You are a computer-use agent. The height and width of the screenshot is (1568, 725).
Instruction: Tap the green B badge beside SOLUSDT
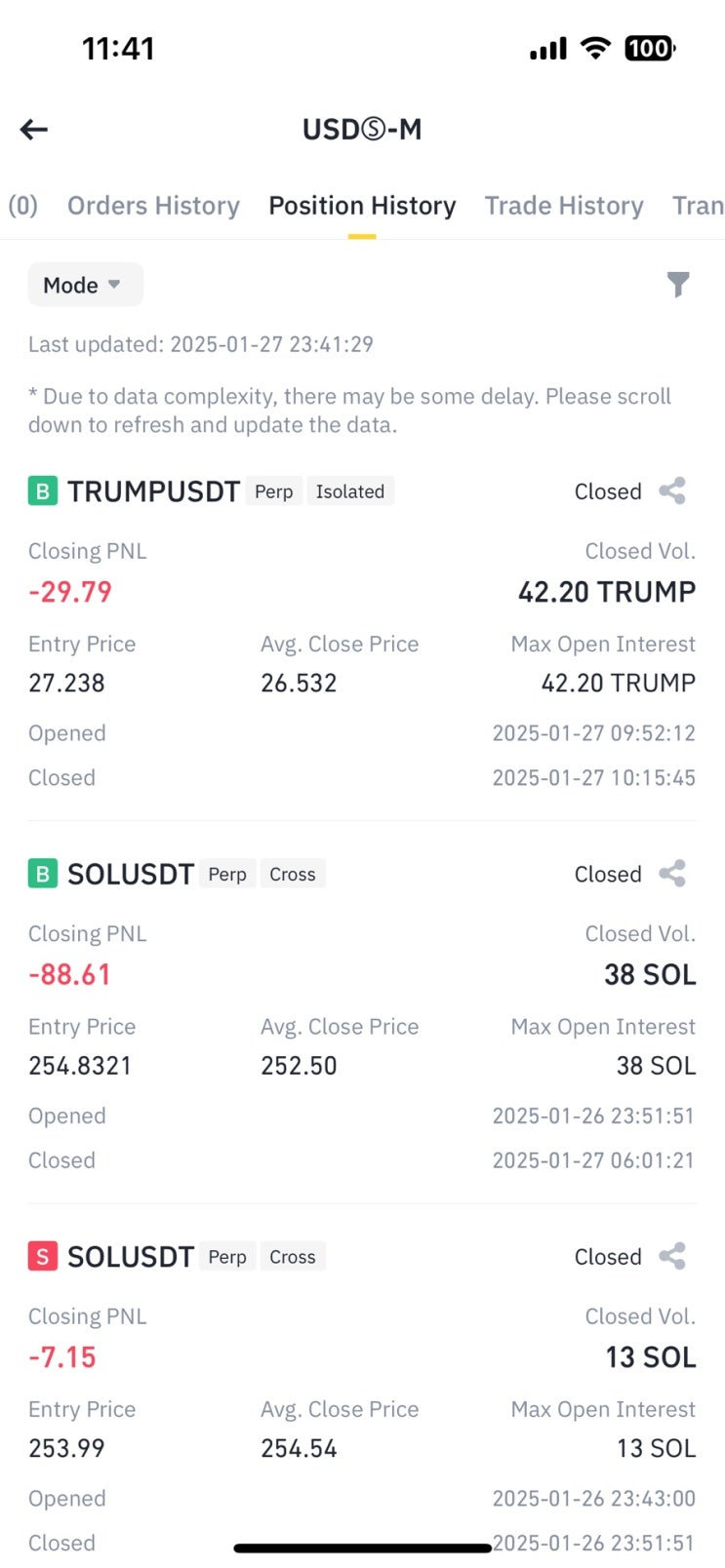42,874
